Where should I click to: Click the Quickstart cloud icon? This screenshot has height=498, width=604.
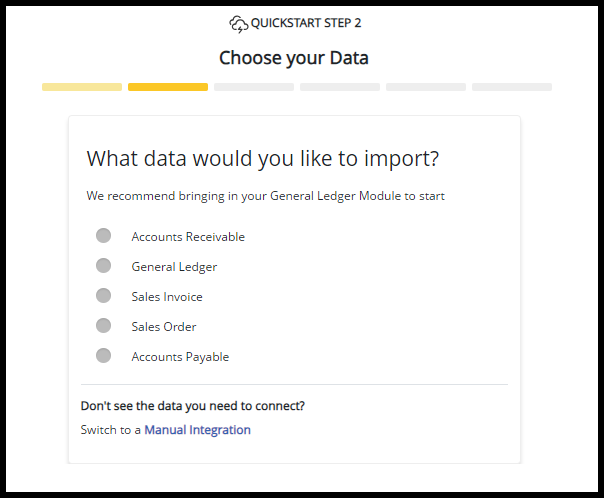[x=238, y=23]
